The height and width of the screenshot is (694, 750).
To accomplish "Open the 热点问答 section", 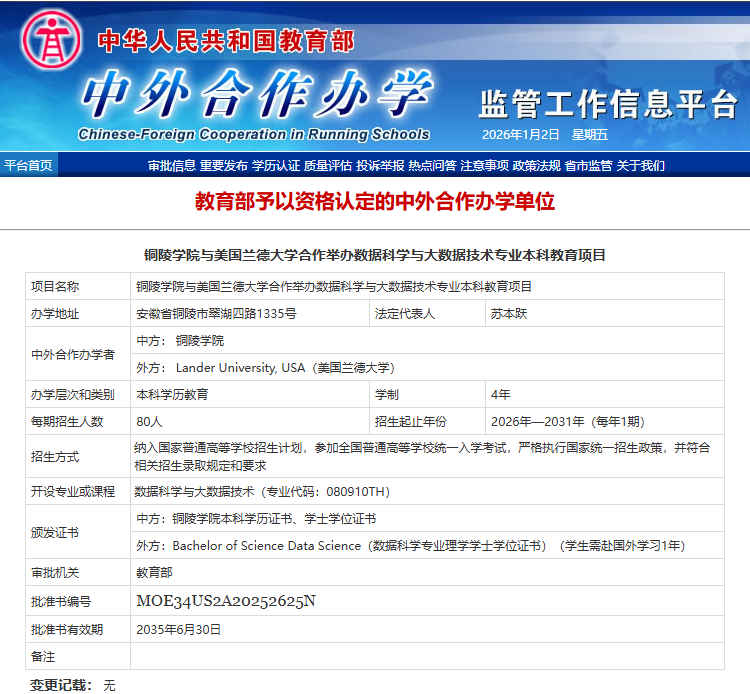I will (x=432, y=165).
